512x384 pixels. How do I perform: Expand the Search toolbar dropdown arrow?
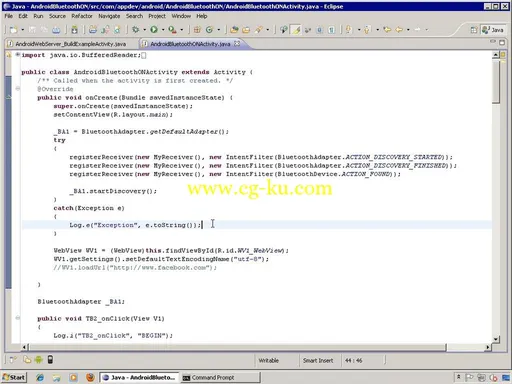pos(268,30)
